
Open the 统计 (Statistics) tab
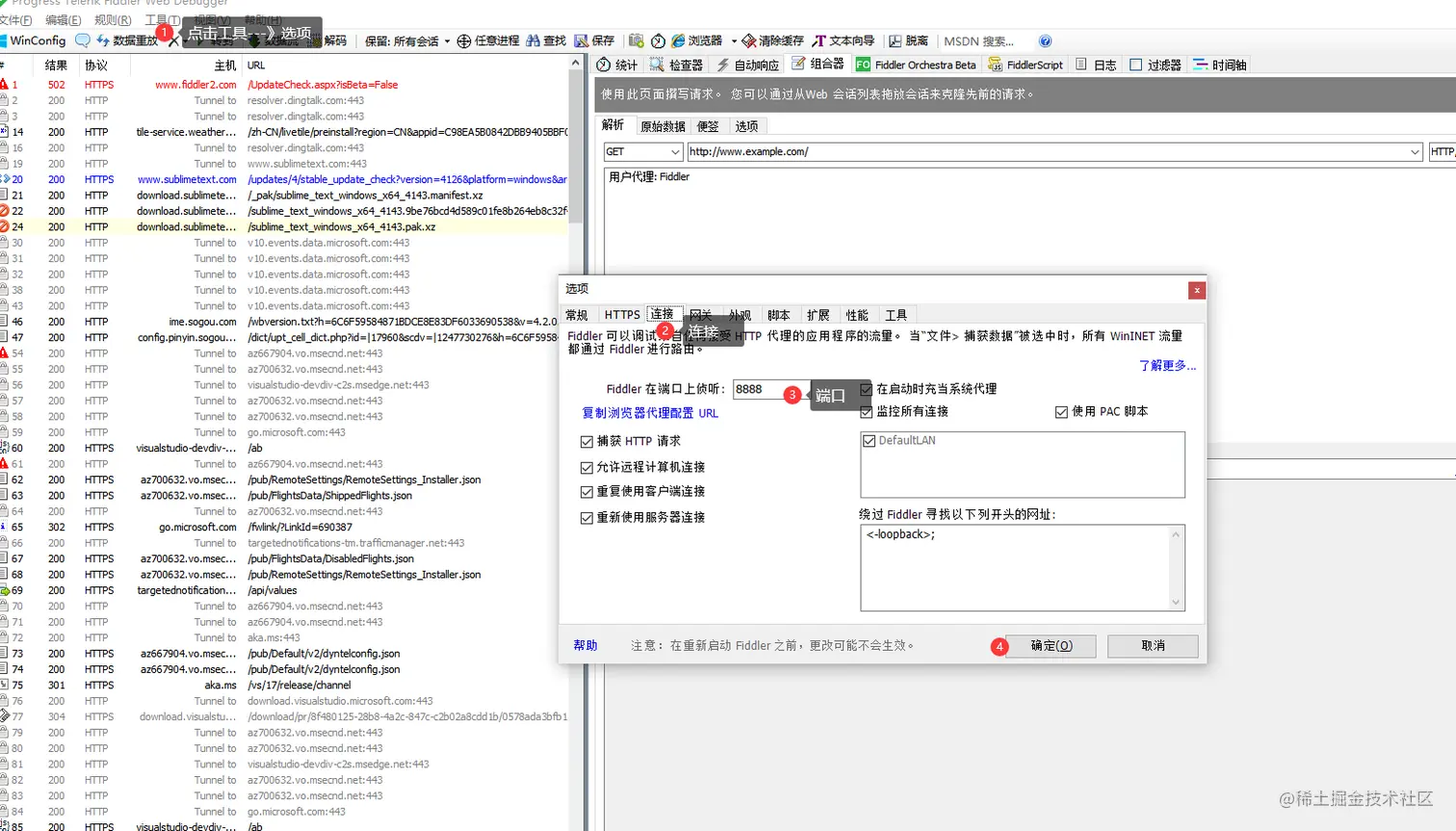[x=617, y=65]
